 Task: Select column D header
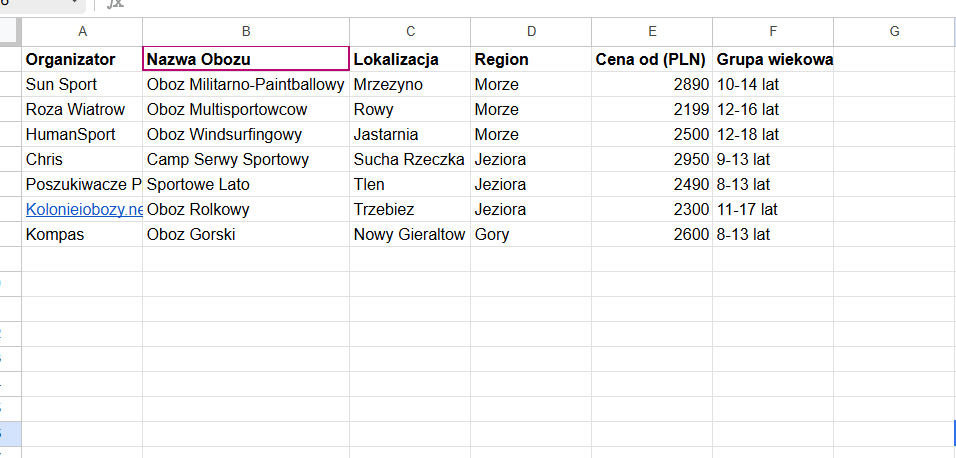coord(531,31)
